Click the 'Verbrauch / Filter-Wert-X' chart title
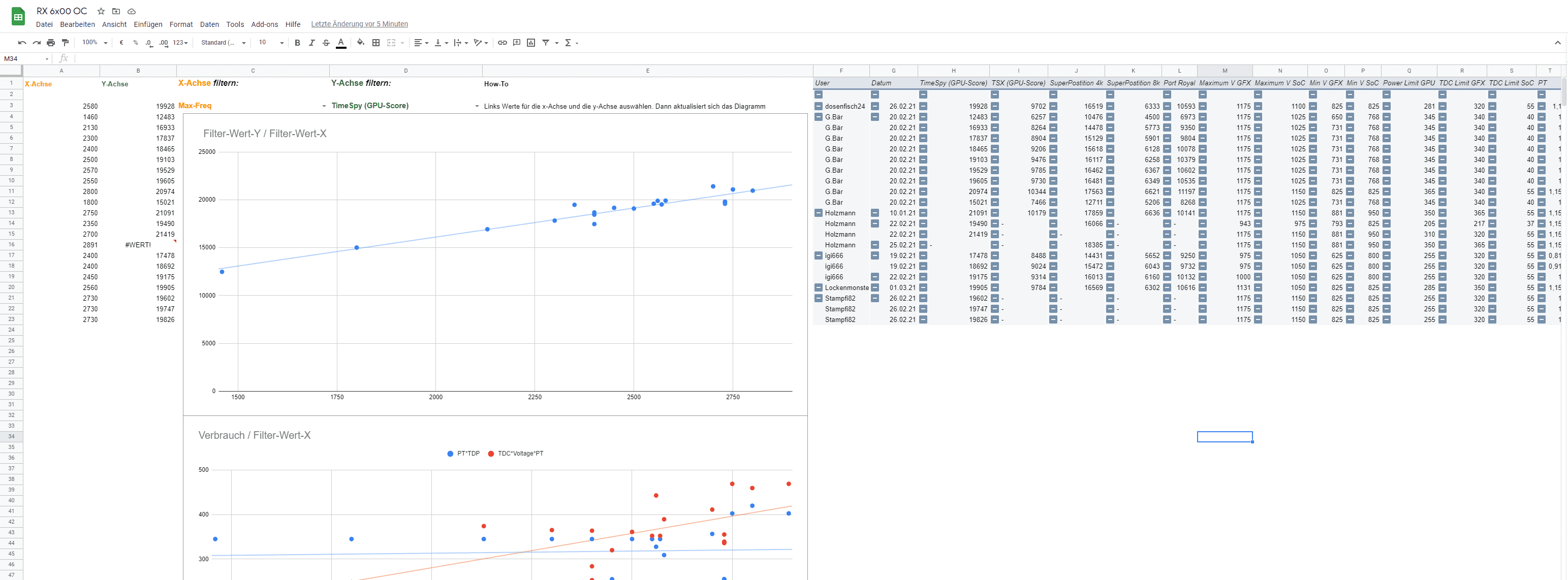 255,436
